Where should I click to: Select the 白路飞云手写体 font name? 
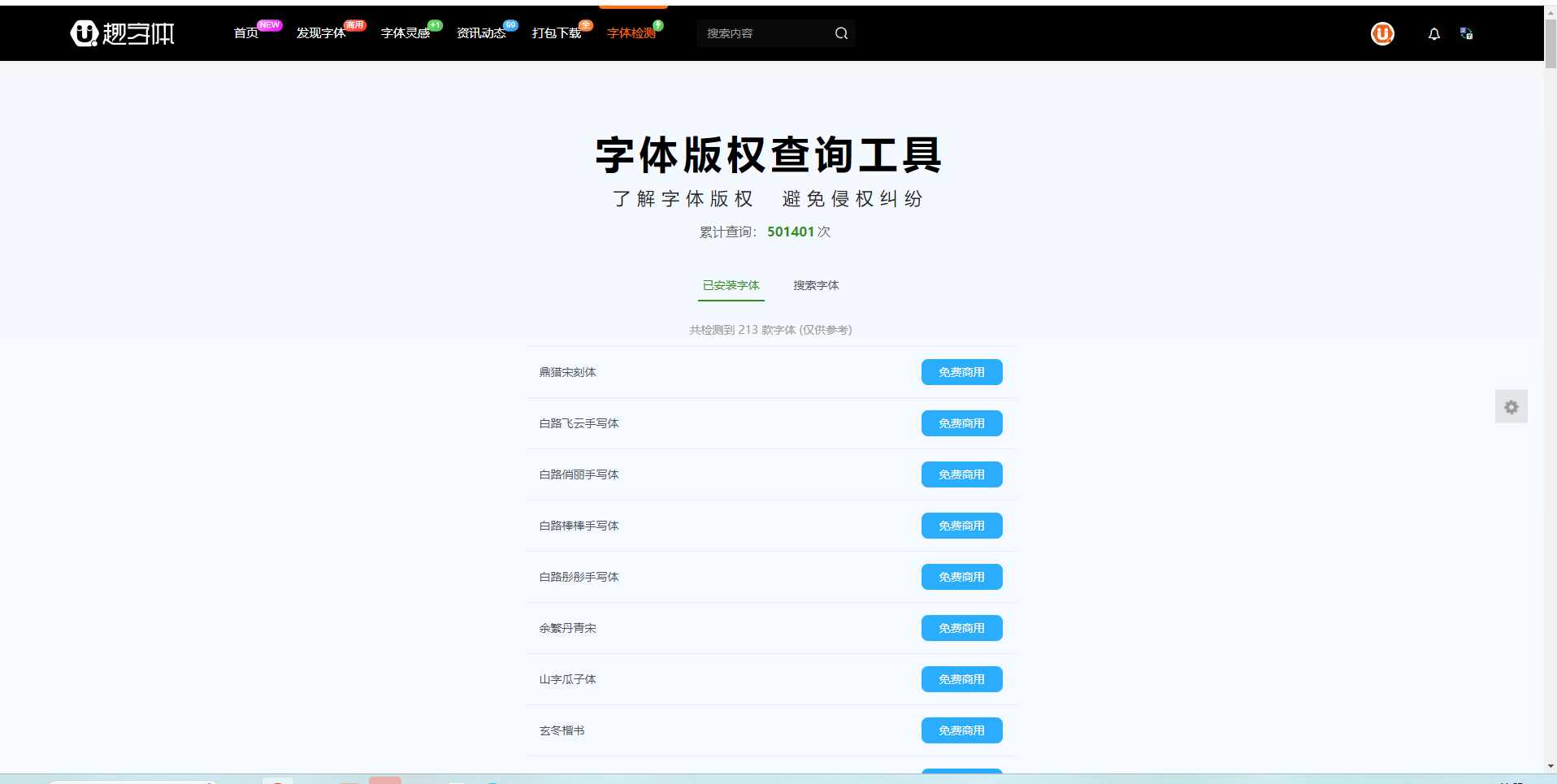(x=579, y=423)
